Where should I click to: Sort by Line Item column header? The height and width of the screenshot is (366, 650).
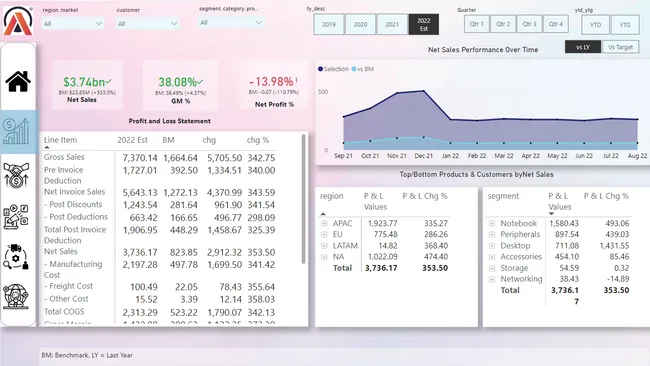coord(61,140)
